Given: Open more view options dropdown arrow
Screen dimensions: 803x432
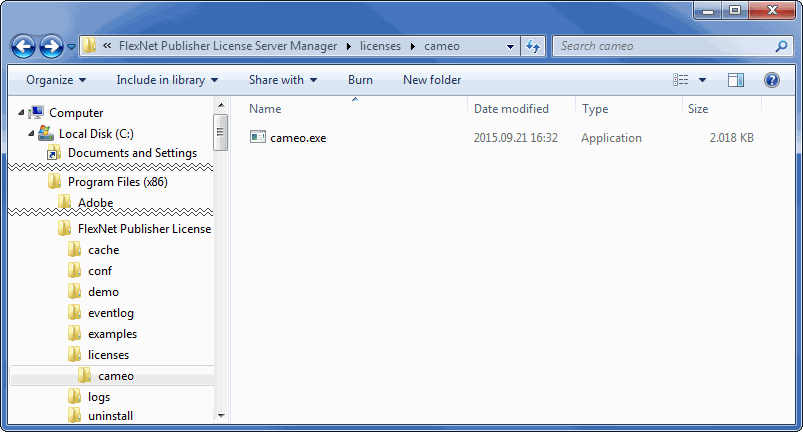Looking at the screenshot, I should pos(702,80).
